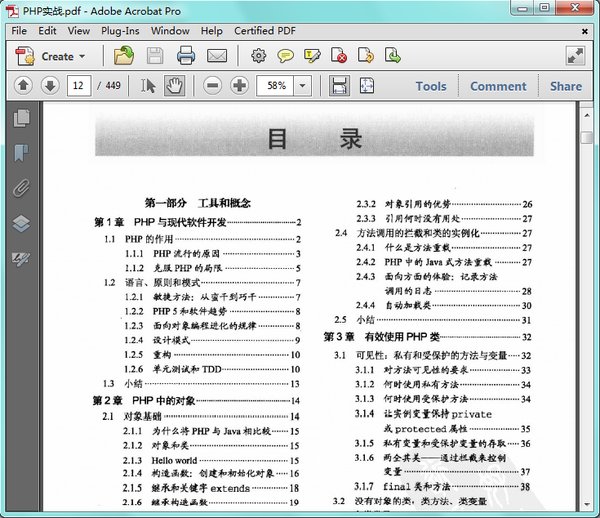
Task: Open the zoom percentage dropdown
Action: click(x=303, y=86)
